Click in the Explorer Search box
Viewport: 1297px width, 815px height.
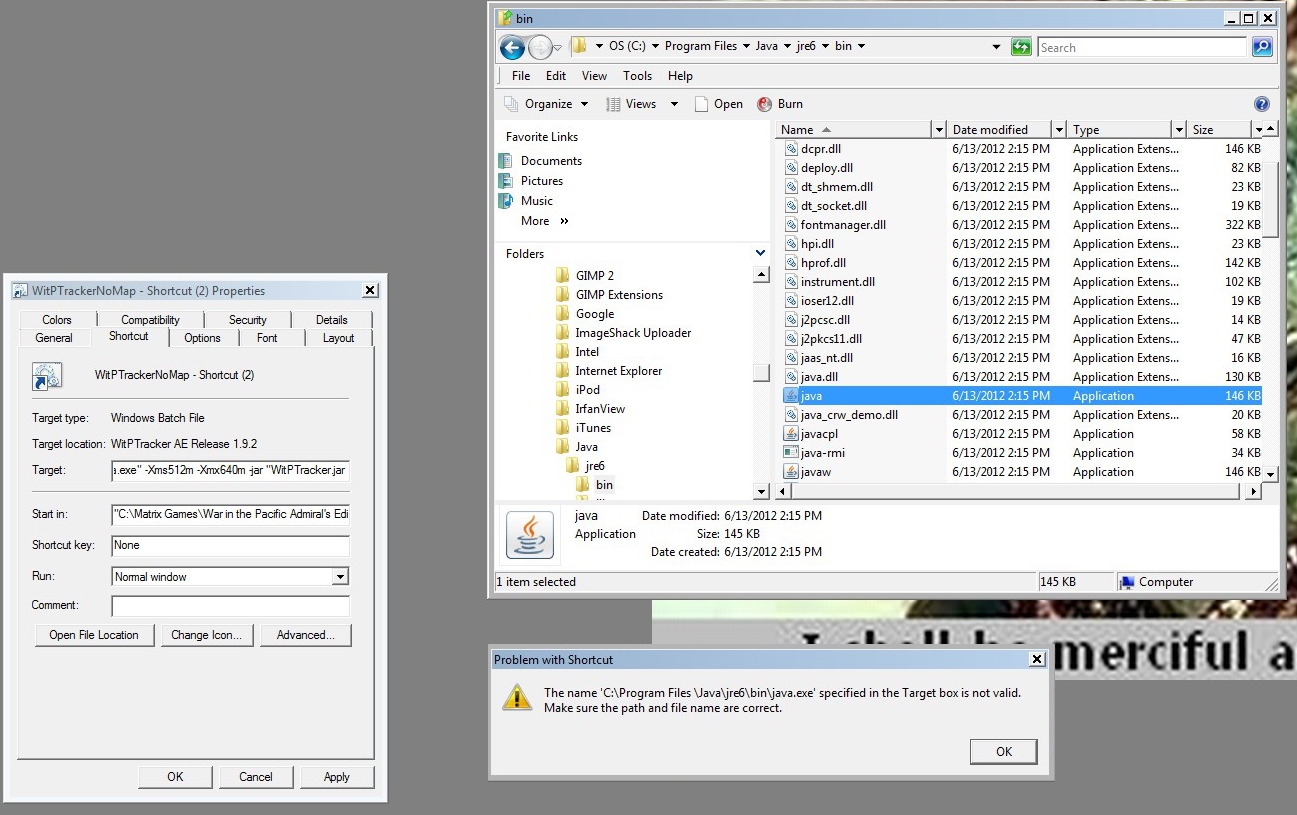[1140, 47]
